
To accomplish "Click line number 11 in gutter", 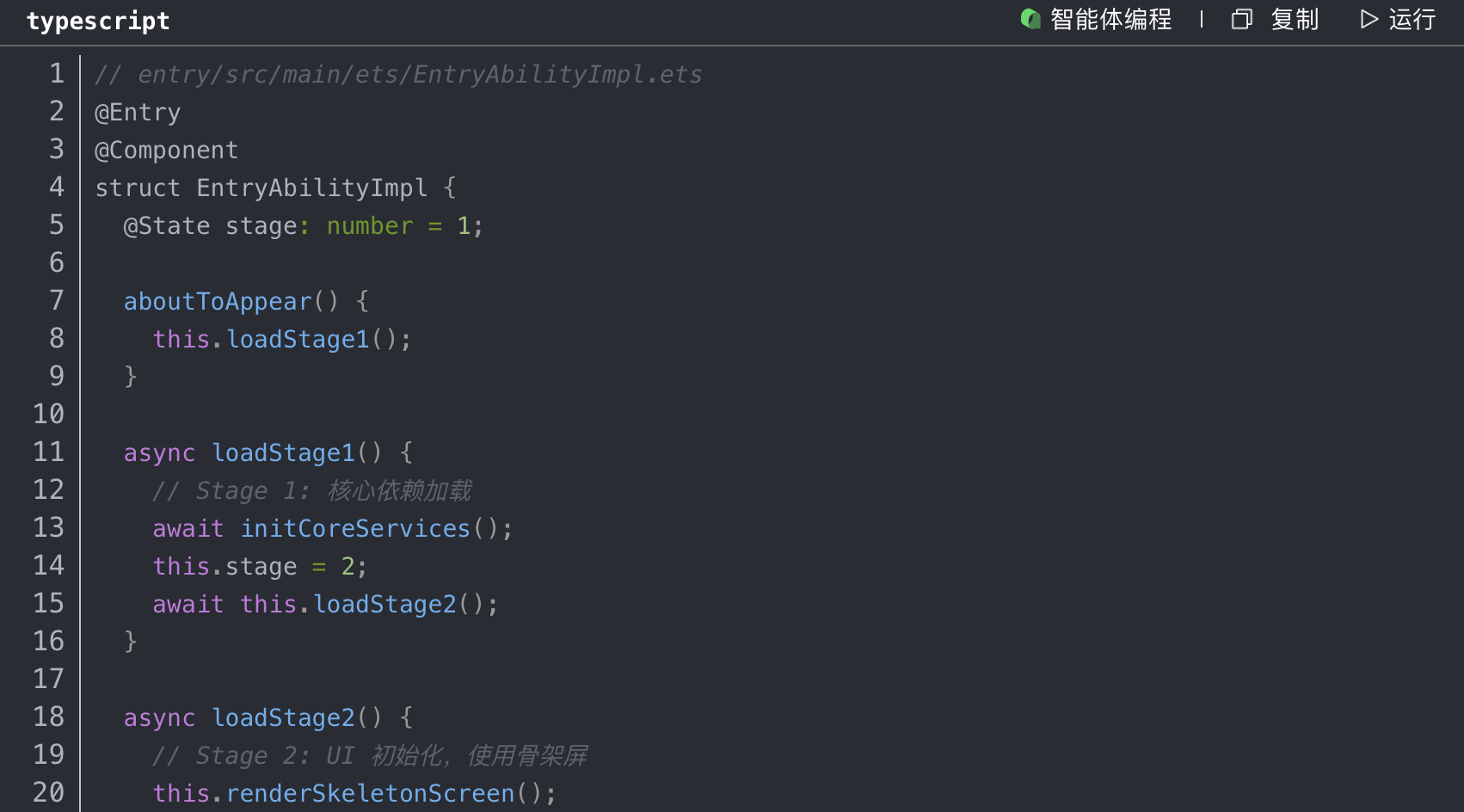I will coord(49,452).
